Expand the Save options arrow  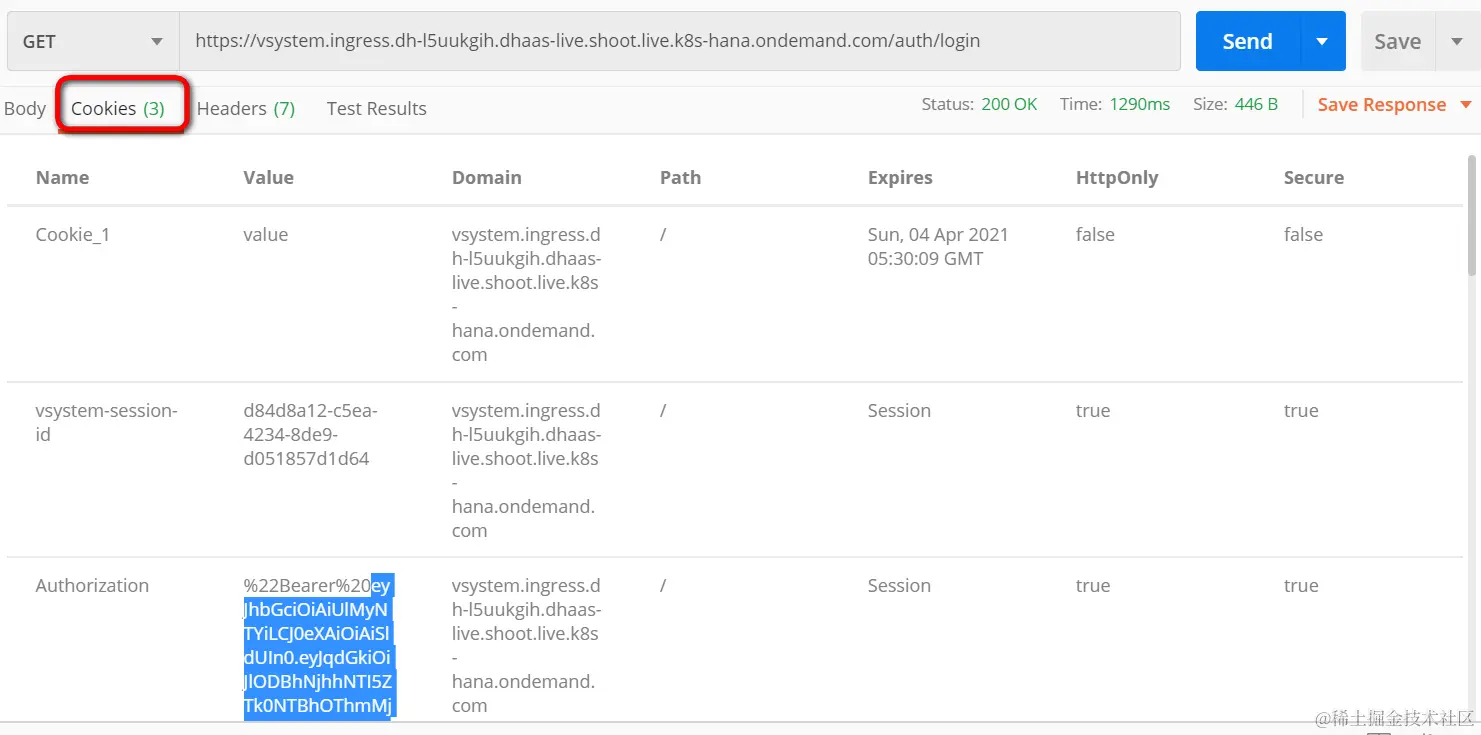point(1455,42)
